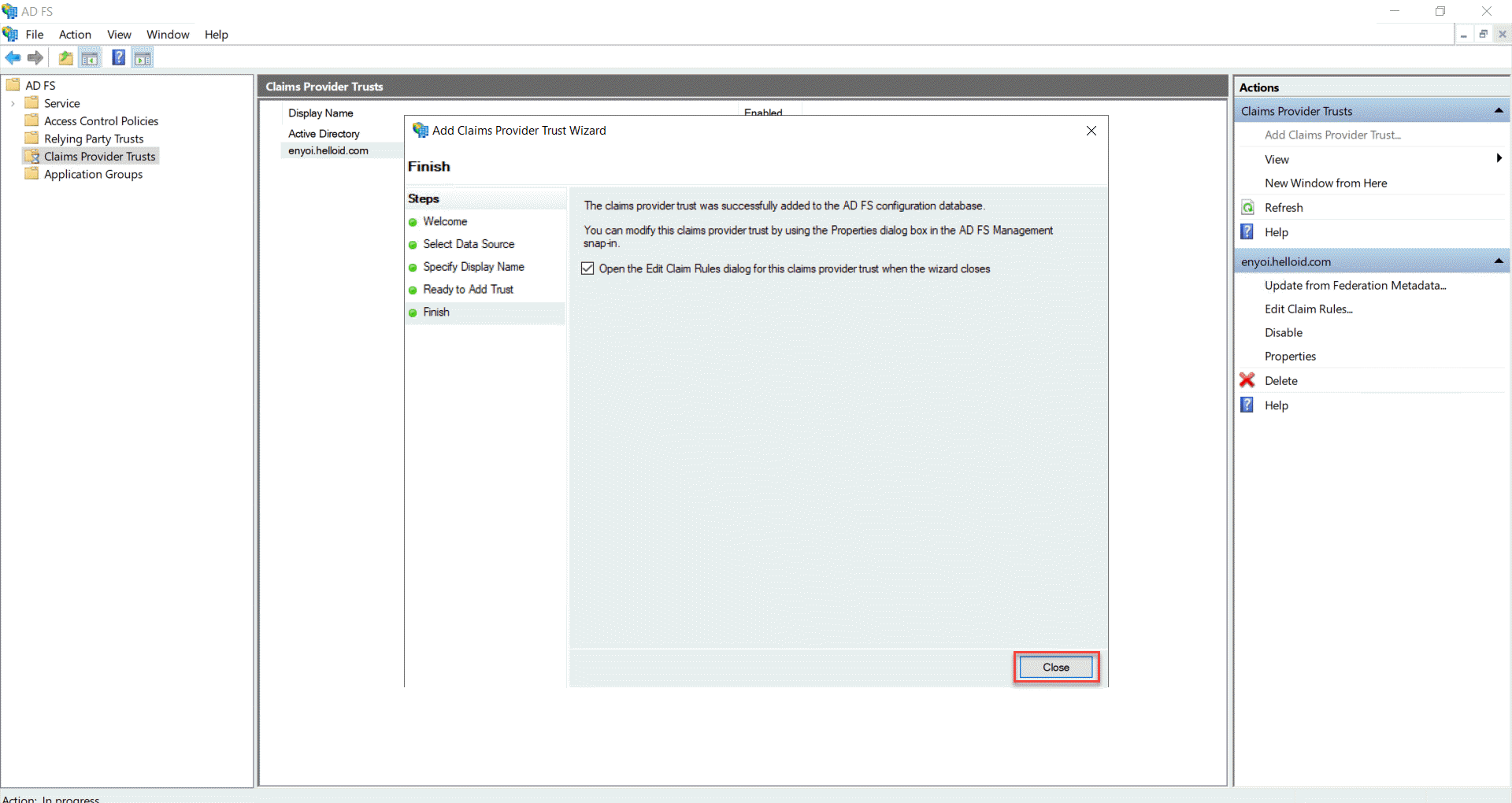Viewport: 1512px width, 803px height.
Task: Click the Back arrow toolbar icon
Action: coord(13,57)
